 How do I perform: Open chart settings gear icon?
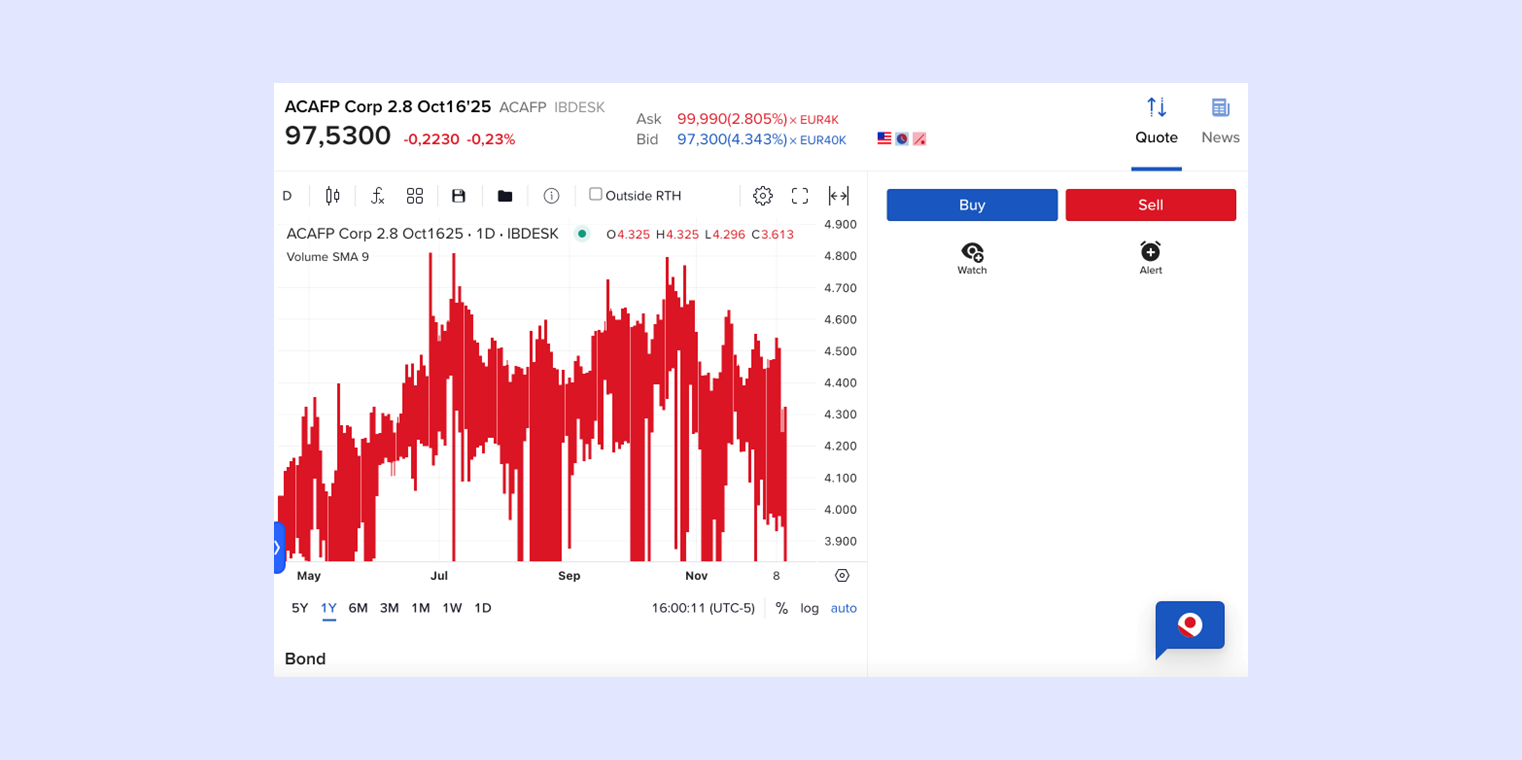(x=763, y=196)
